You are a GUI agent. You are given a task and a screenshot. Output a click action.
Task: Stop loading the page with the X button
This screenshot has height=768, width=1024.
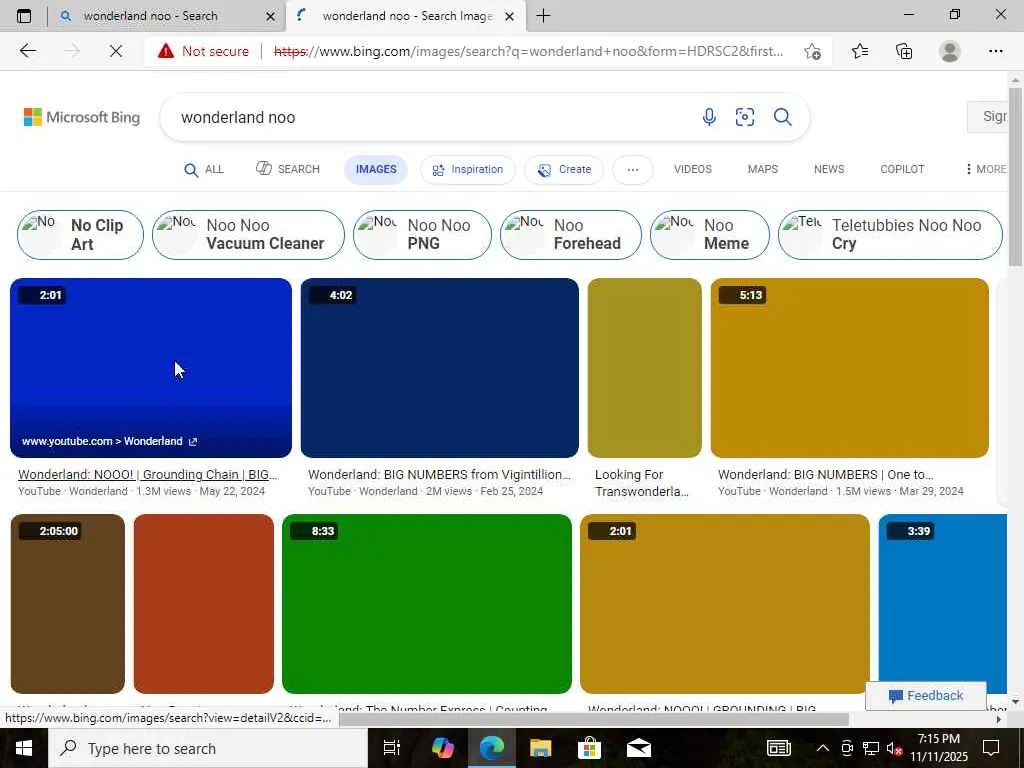pyautogui.click(x=116, y=51)
